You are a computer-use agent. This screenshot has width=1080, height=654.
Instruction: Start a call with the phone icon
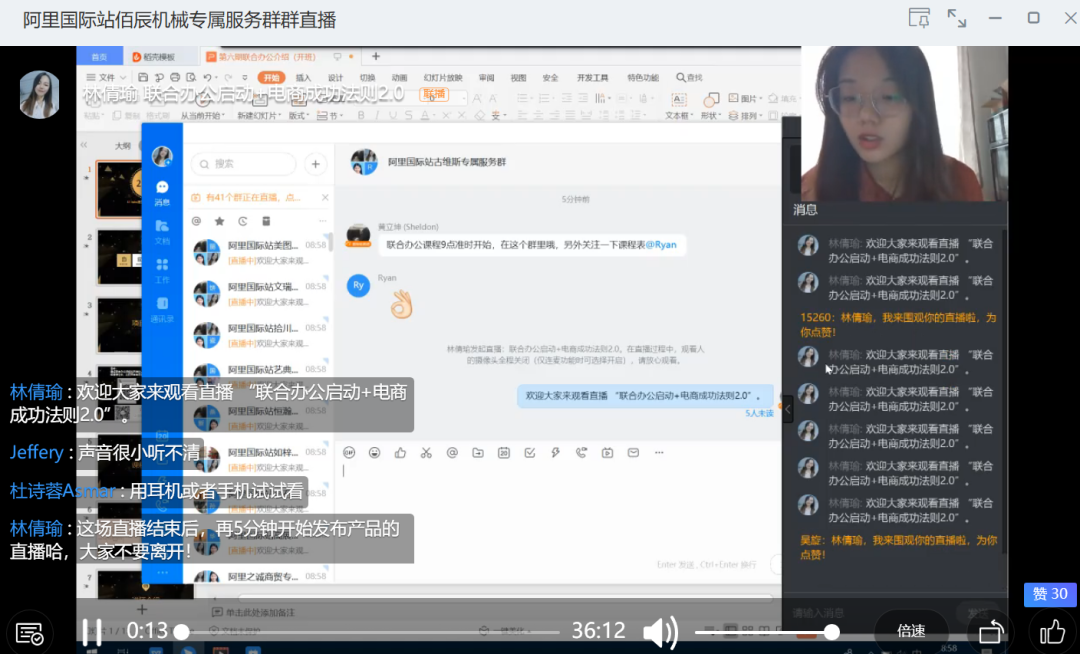click(581, 452)
